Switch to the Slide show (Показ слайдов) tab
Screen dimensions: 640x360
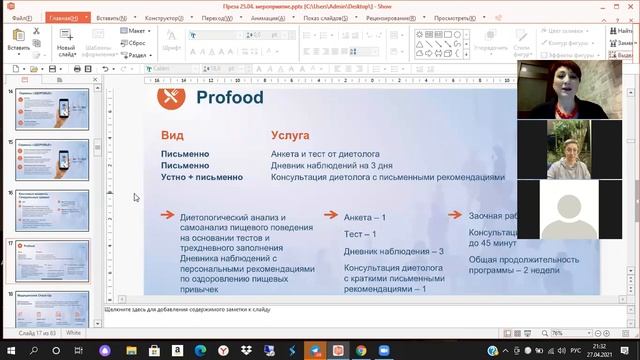[325, 18]
